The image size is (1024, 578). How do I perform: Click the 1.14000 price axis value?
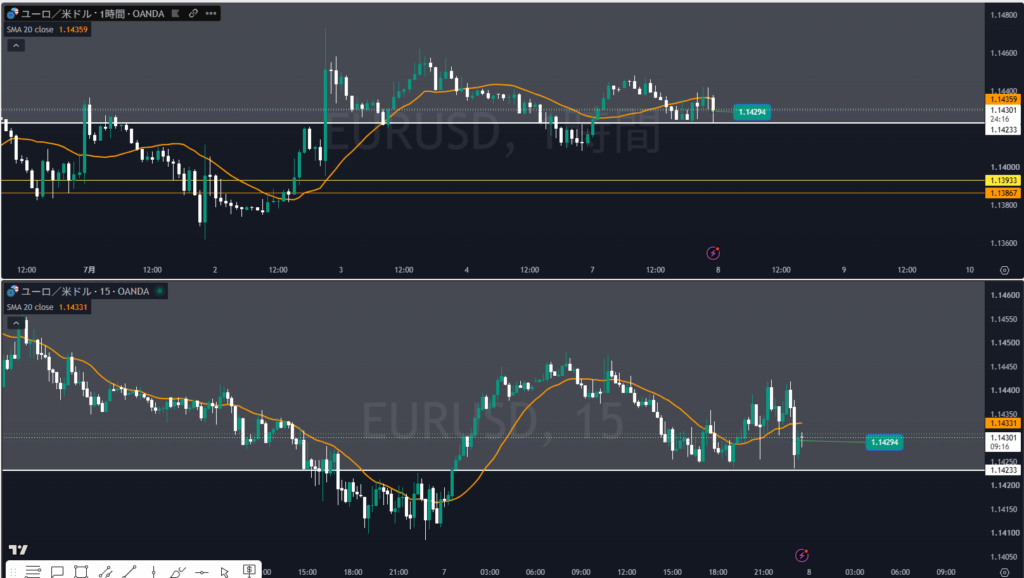click(x=1003, y=167)
